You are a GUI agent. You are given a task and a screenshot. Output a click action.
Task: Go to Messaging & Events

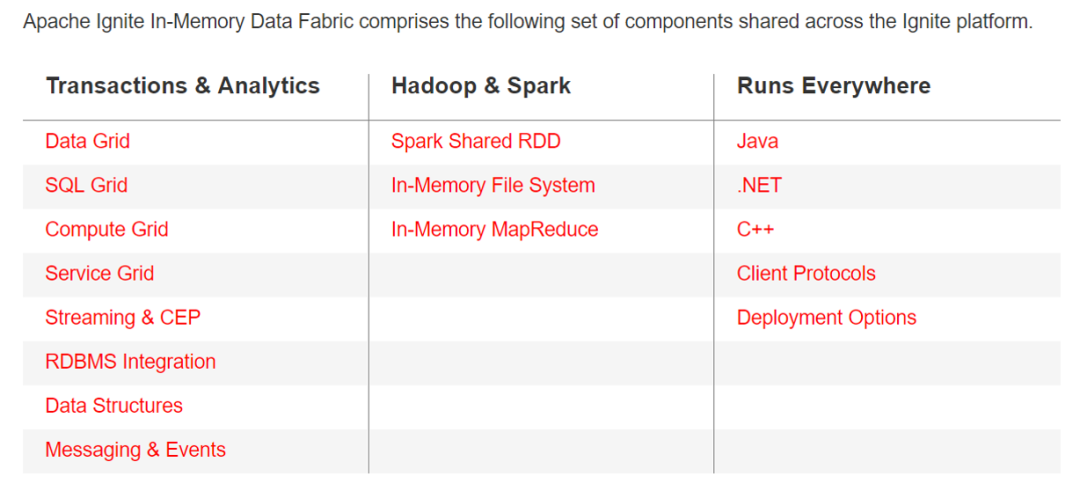(x=135, y=449)
